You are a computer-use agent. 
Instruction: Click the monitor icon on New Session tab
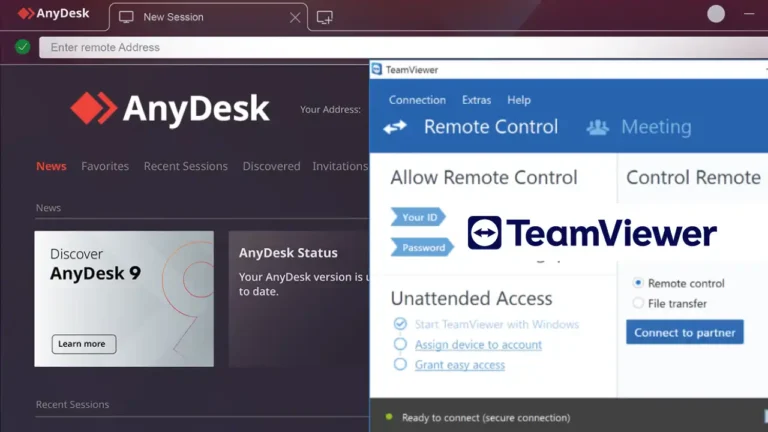tap(126, 17)
